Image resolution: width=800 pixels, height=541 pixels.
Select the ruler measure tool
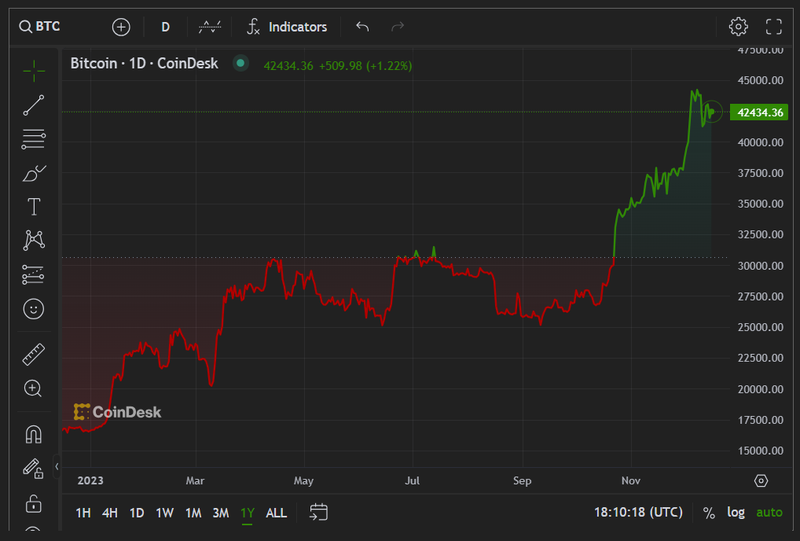(33, 354)
